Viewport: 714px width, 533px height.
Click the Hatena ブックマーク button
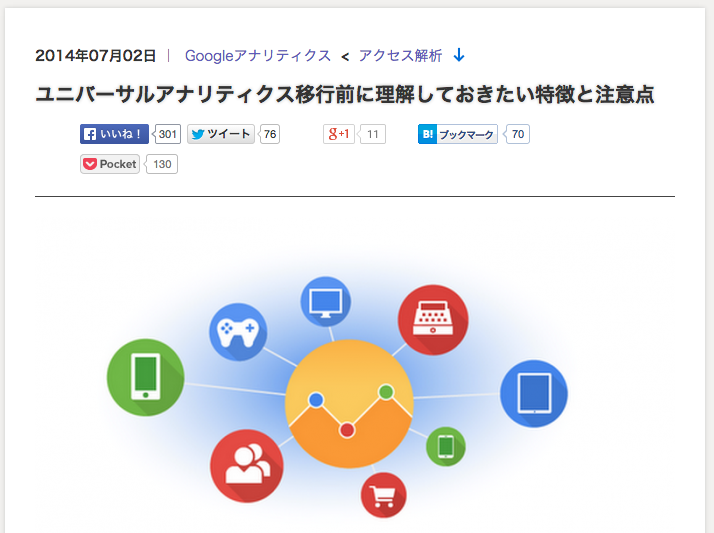(458, 134)
